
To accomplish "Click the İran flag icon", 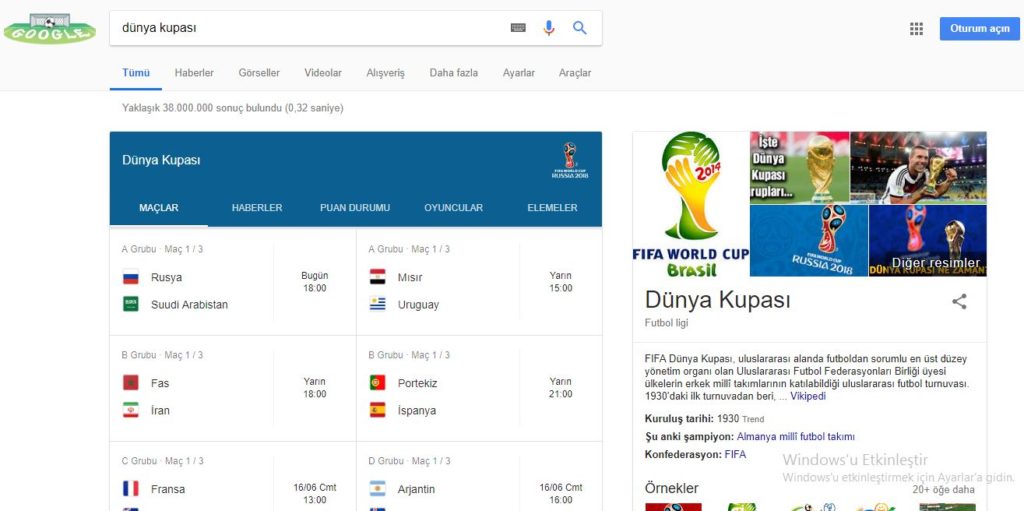I will pos(131,410).
